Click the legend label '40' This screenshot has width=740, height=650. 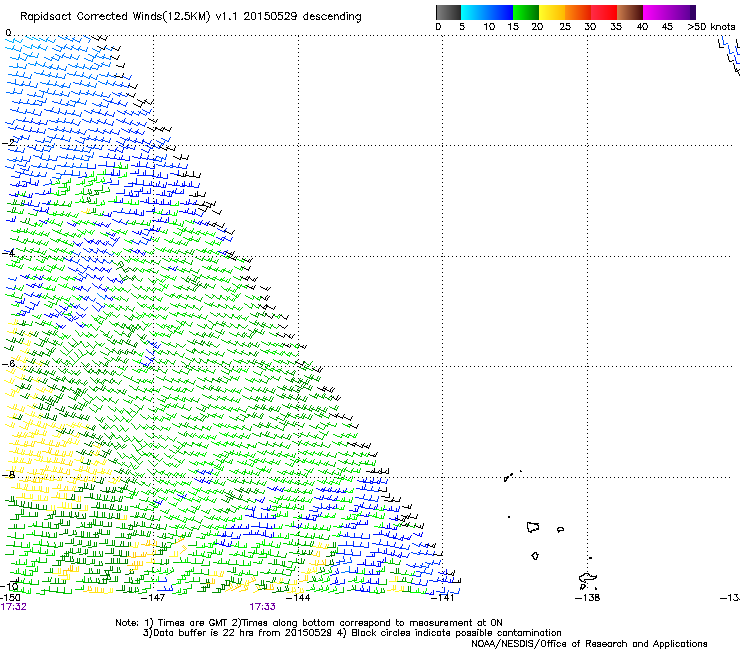pos(642,27)
